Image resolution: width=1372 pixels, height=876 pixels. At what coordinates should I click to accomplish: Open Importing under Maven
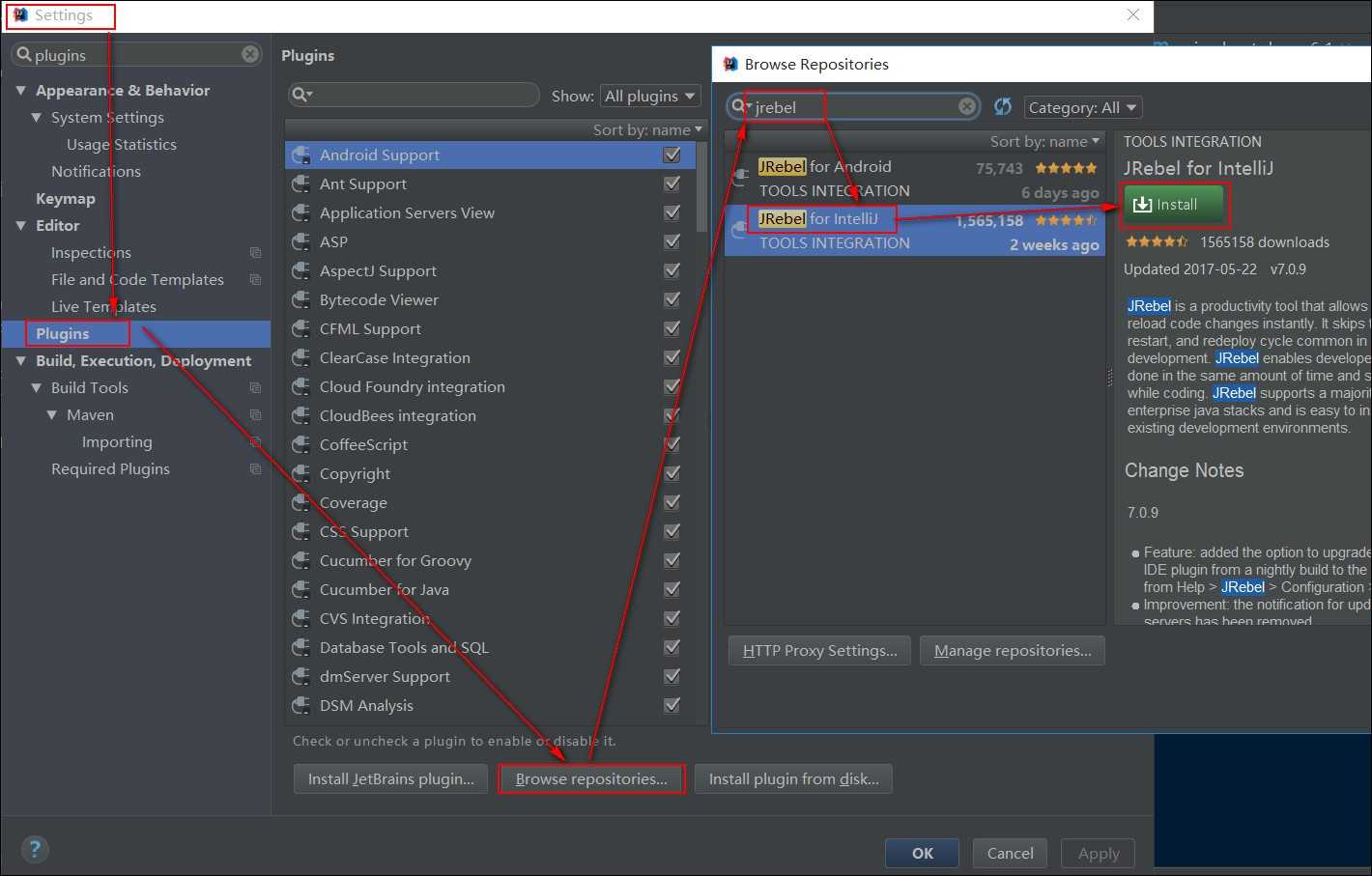point(117,441)
